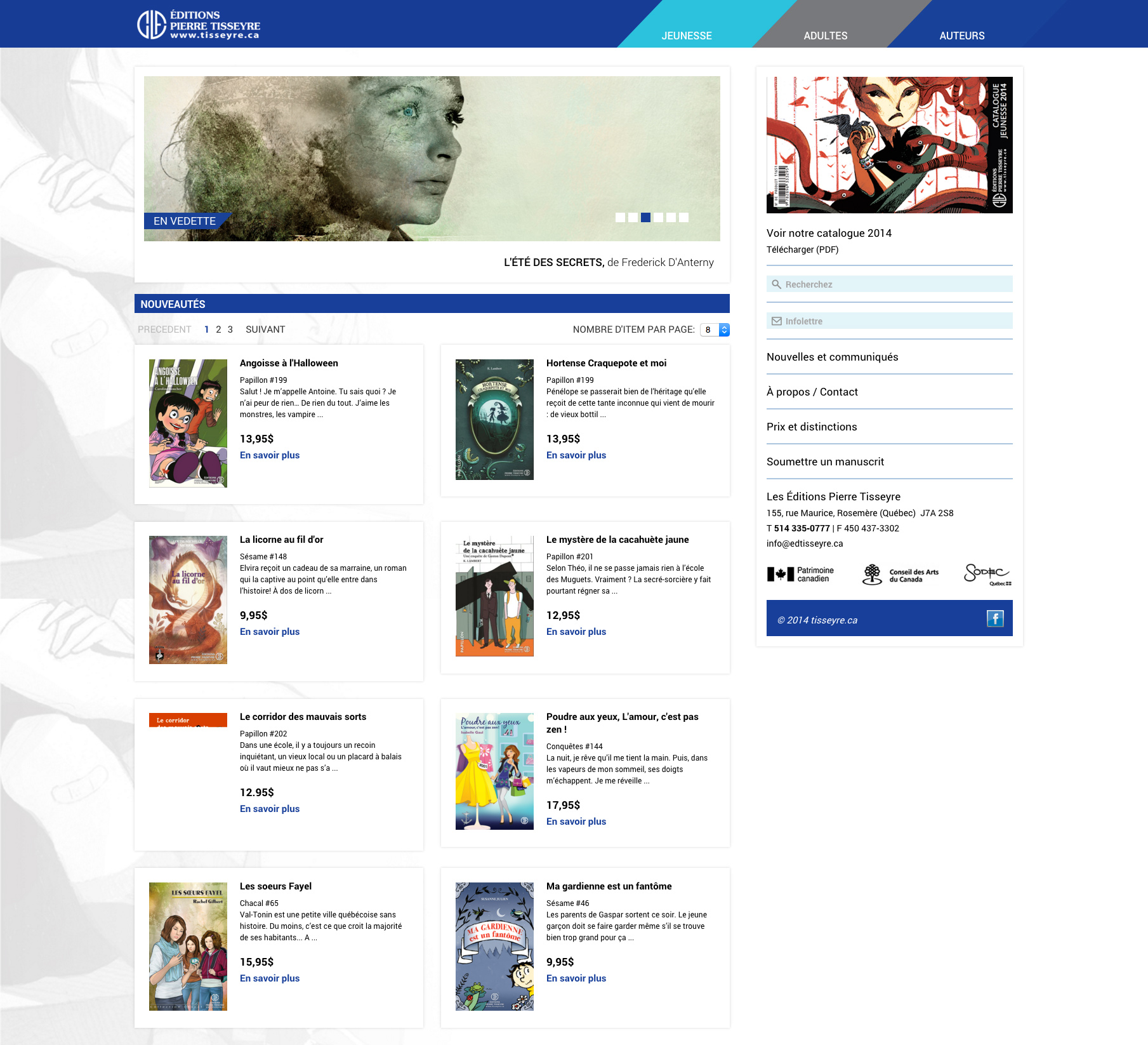Click Suivant to view next page
This screenshot has width=1148, height=1045.
click(x=265, y=329)
